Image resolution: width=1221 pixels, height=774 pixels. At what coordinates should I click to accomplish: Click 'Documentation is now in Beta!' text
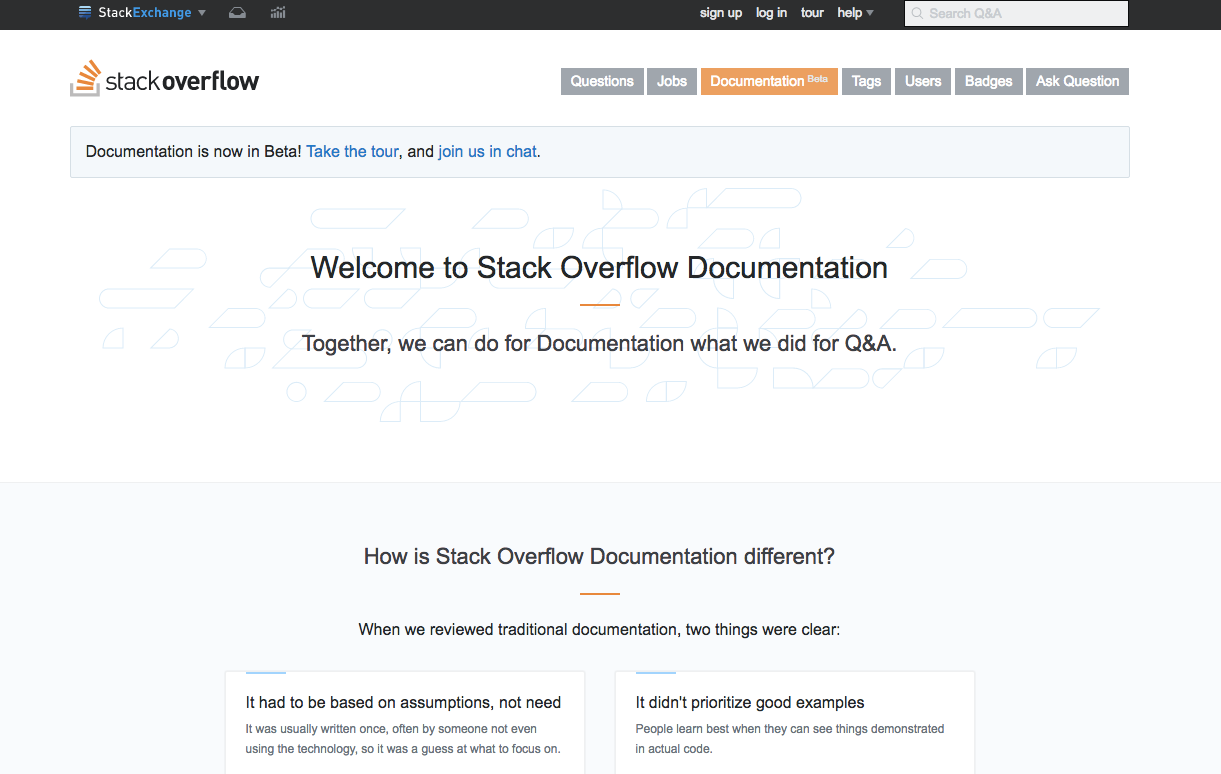click(x=194, y=152)
